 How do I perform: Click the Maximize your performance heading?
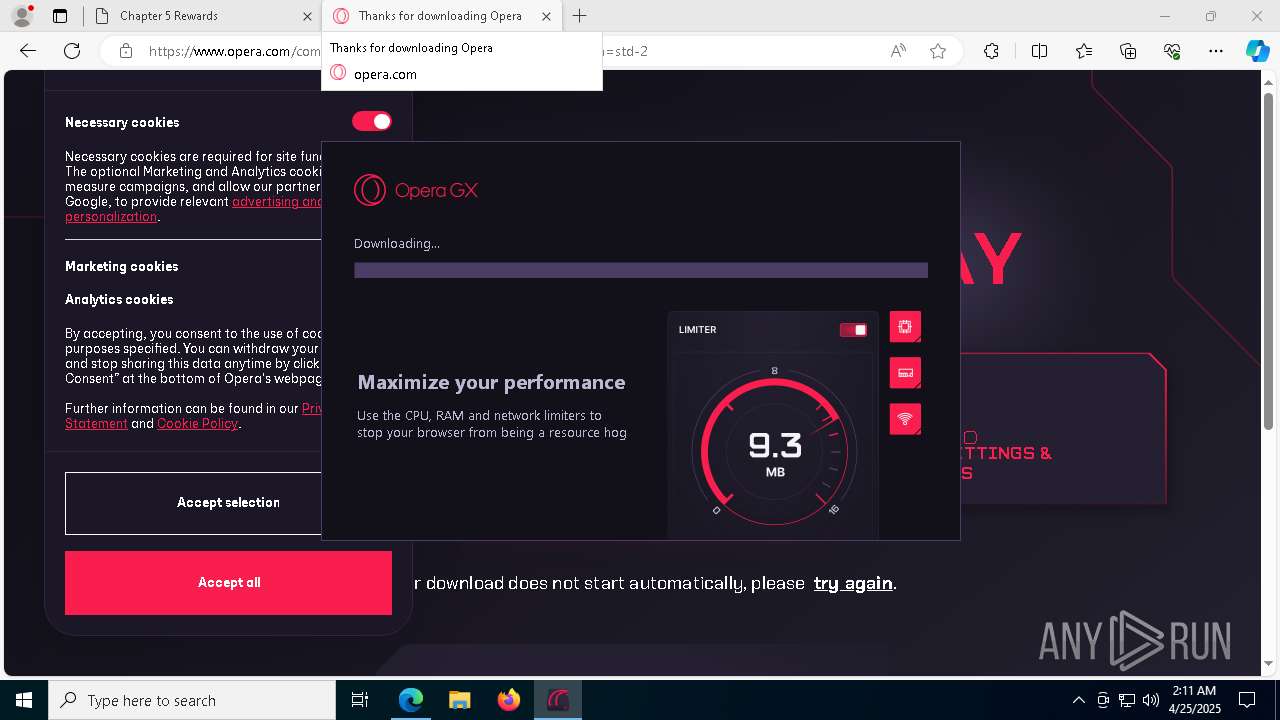click(x=491, y=382)
